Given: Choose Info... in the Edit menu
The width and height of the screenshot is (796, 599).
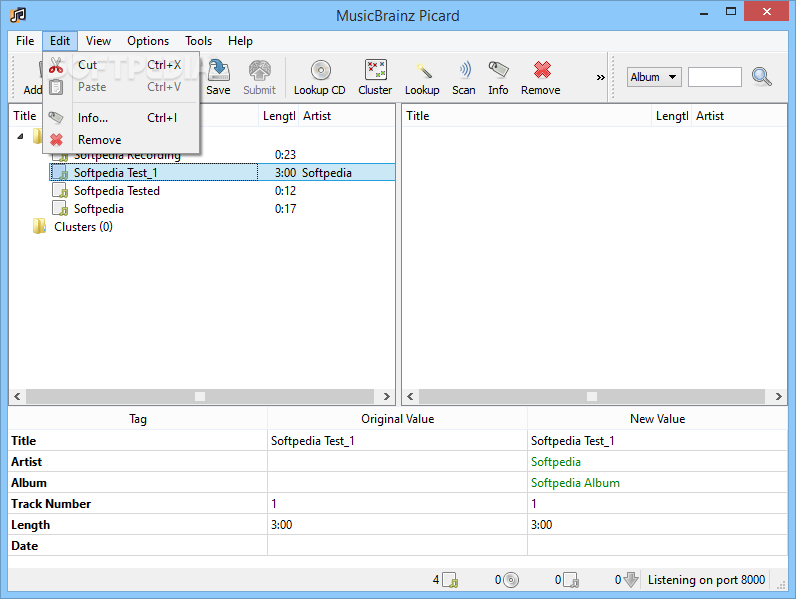Looking at the screenshot, I should 121,118.
